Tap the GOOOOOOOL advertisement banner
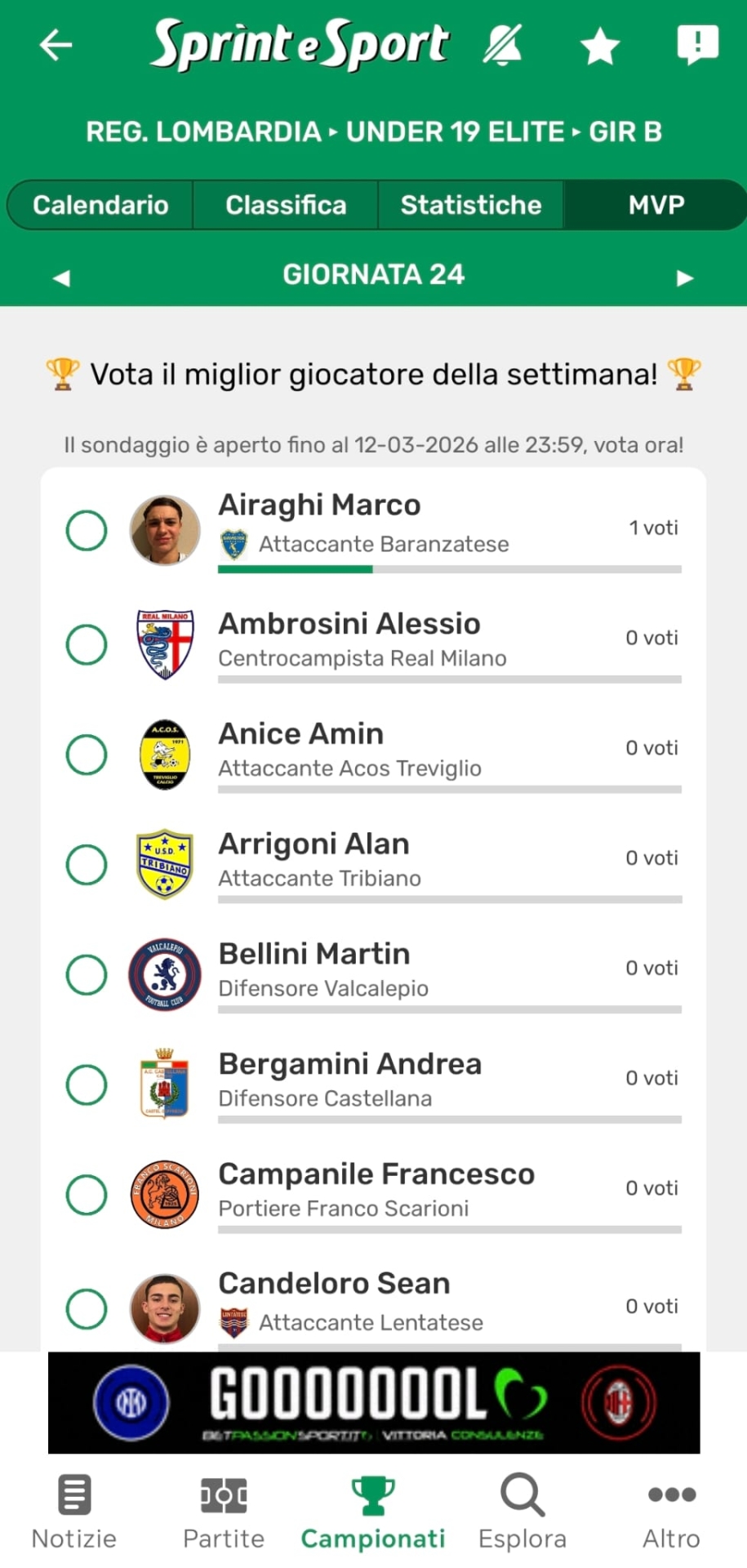The image size is (747, 1568). click(x=374, y=1402)
